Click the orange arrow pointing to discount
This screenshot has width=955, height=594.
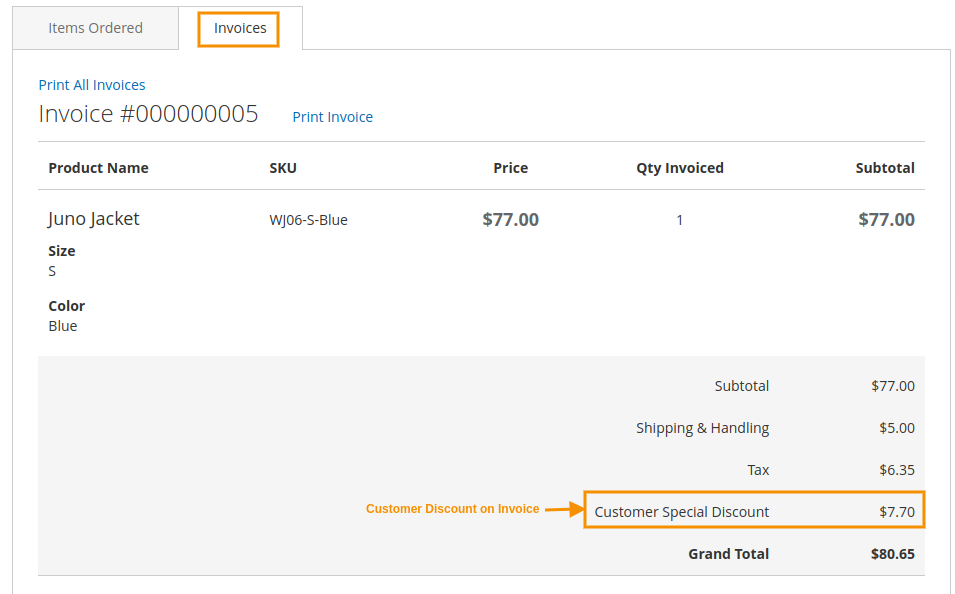click(x=564, y=509)
